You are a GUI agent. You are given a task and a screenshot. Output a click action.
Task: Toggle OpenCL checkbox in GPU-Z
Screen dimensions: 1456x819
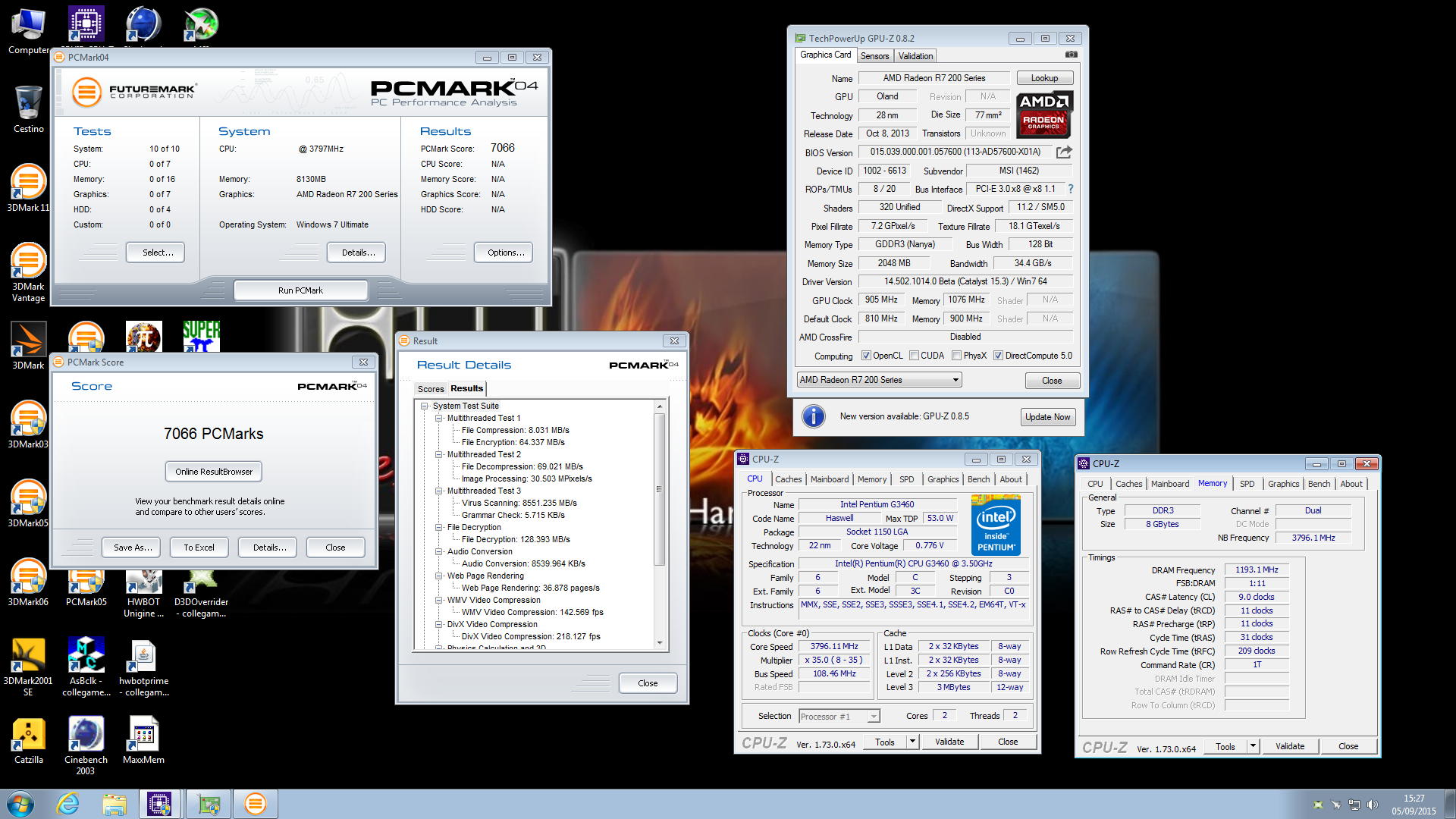(866, 356)
